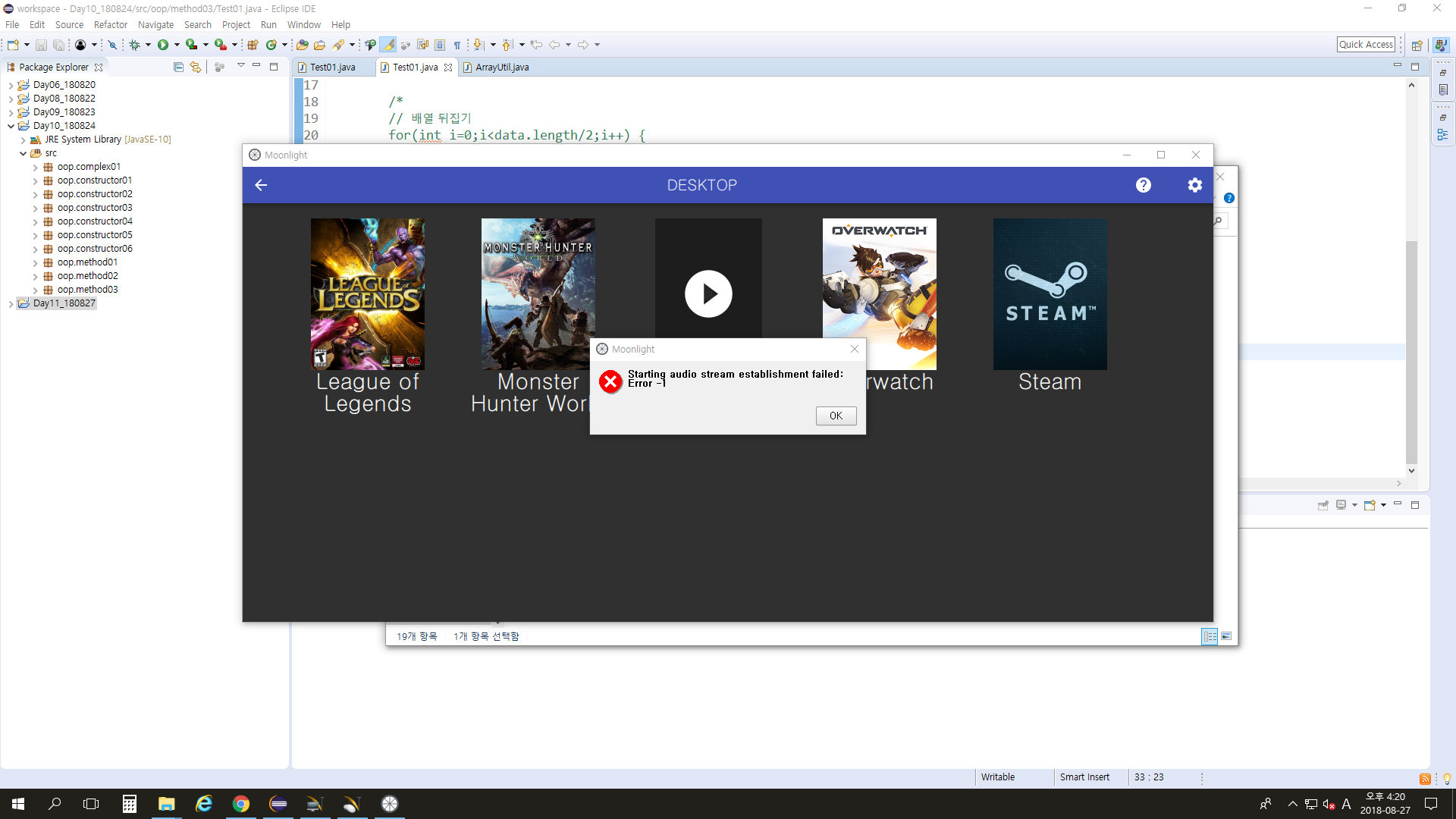Open the Java perspective icon at top right
The width and height of the screenshot is (1456, 819).
pos(1441,45)
